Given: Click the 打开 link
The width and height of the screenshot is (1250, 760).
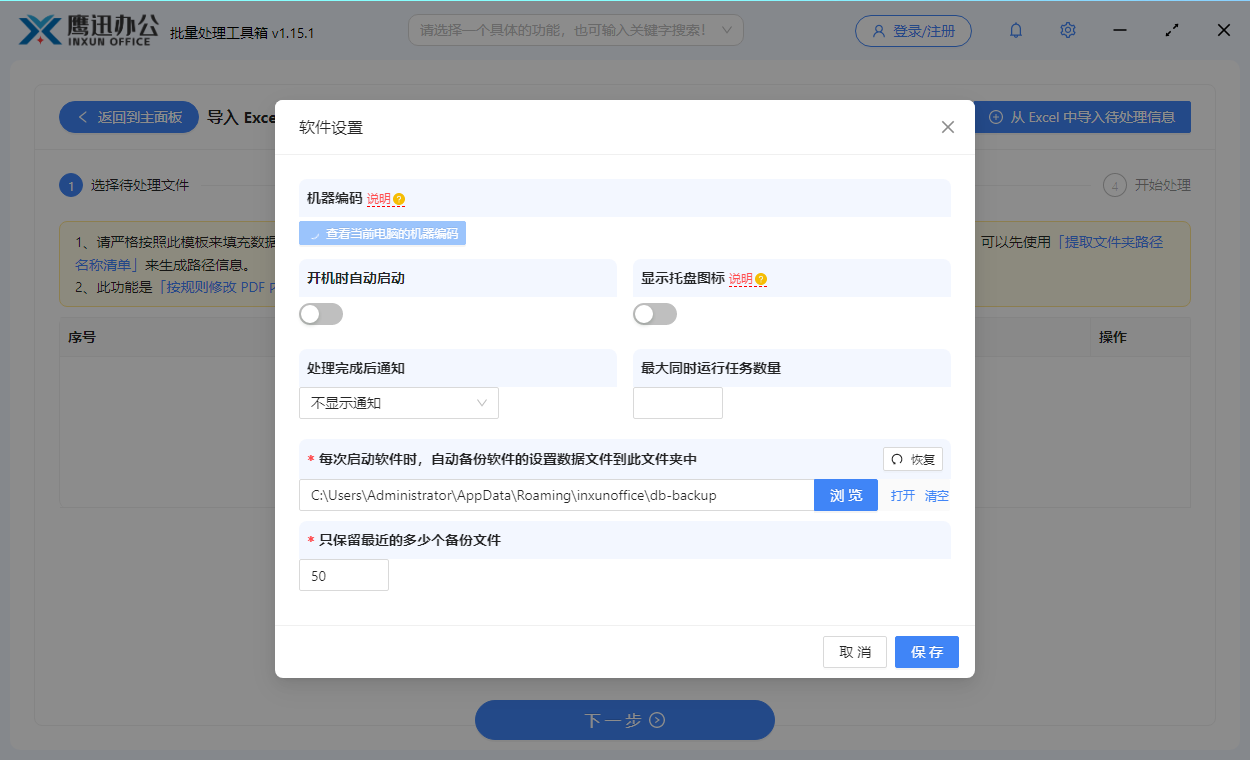Looking at the screenshot, I should (903, 495).
